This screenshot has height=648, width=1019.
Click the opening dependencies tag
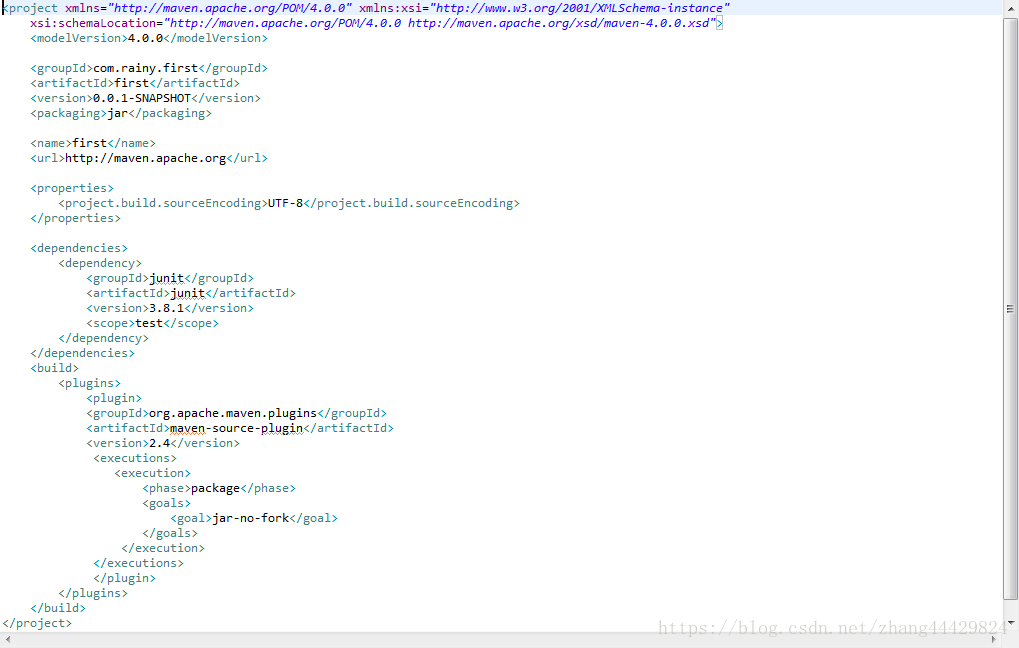pyautogui.click(x=79, y=248)
